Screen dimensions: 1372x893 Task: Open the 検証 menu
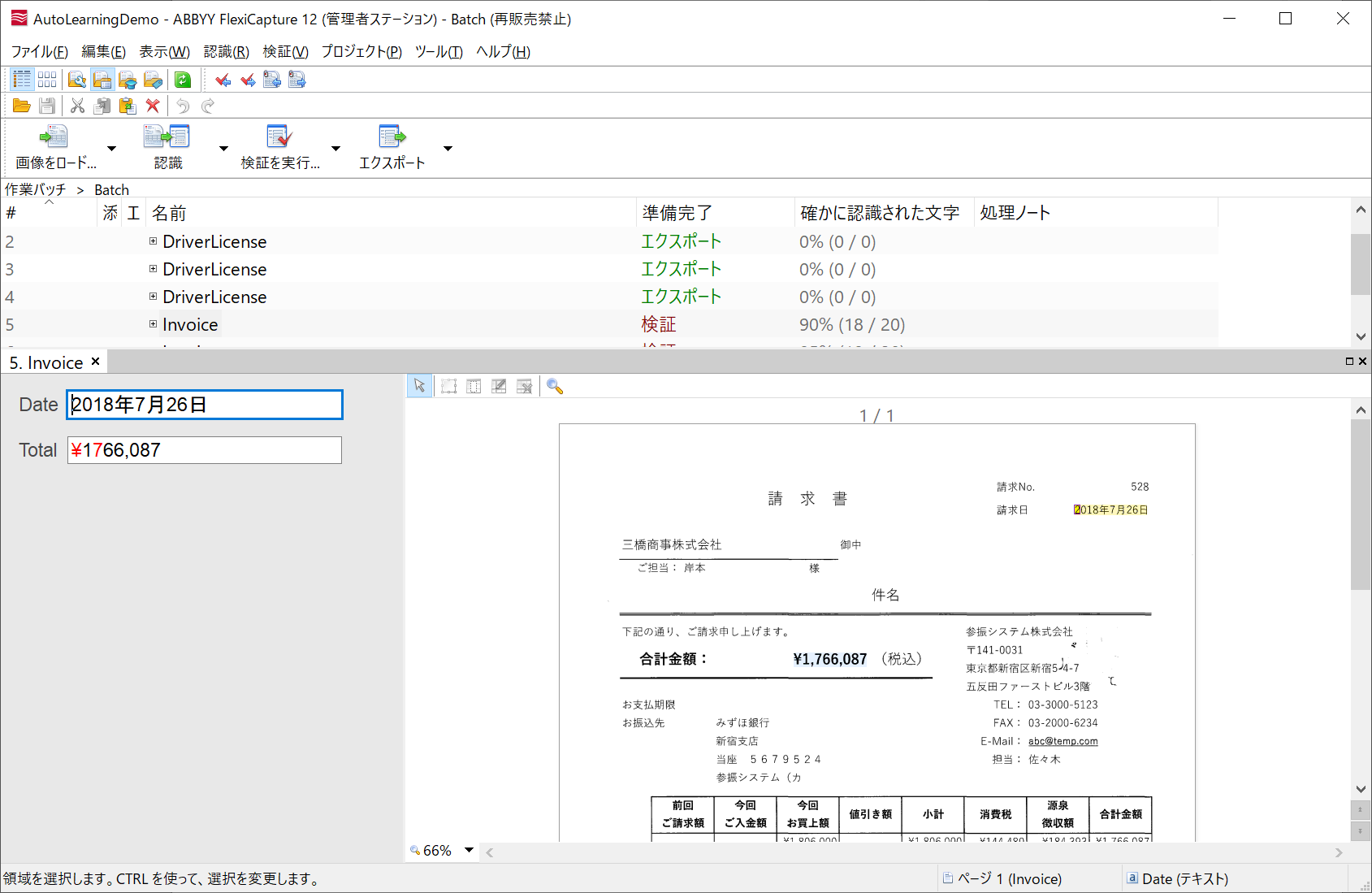[285, 51]
